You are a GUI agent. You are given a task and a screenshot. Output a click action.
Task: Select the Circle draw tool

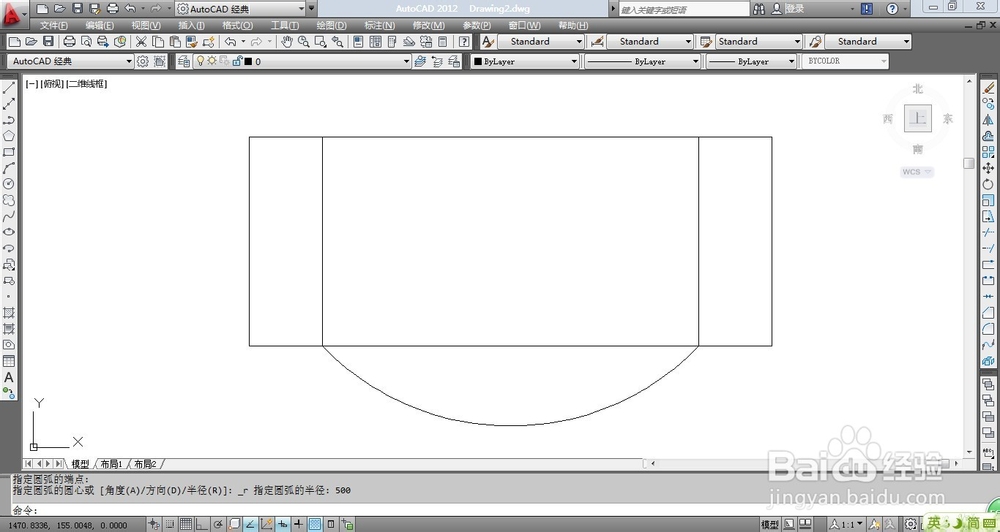point(9,184)
